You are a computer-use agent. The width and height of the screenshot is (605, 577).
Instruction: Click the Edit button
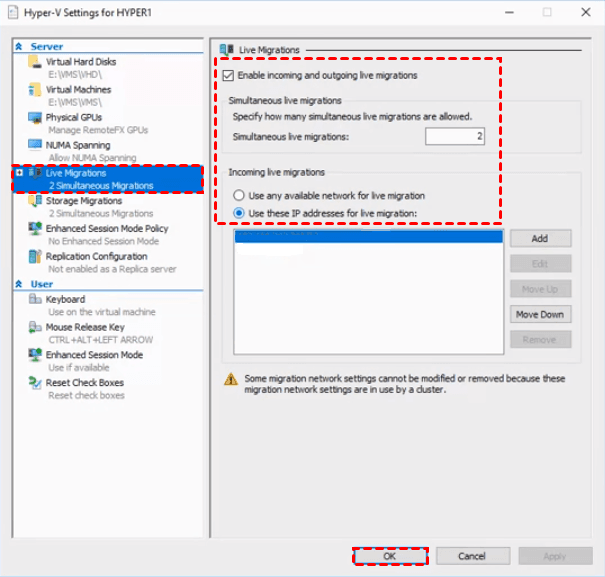point(541,264)
